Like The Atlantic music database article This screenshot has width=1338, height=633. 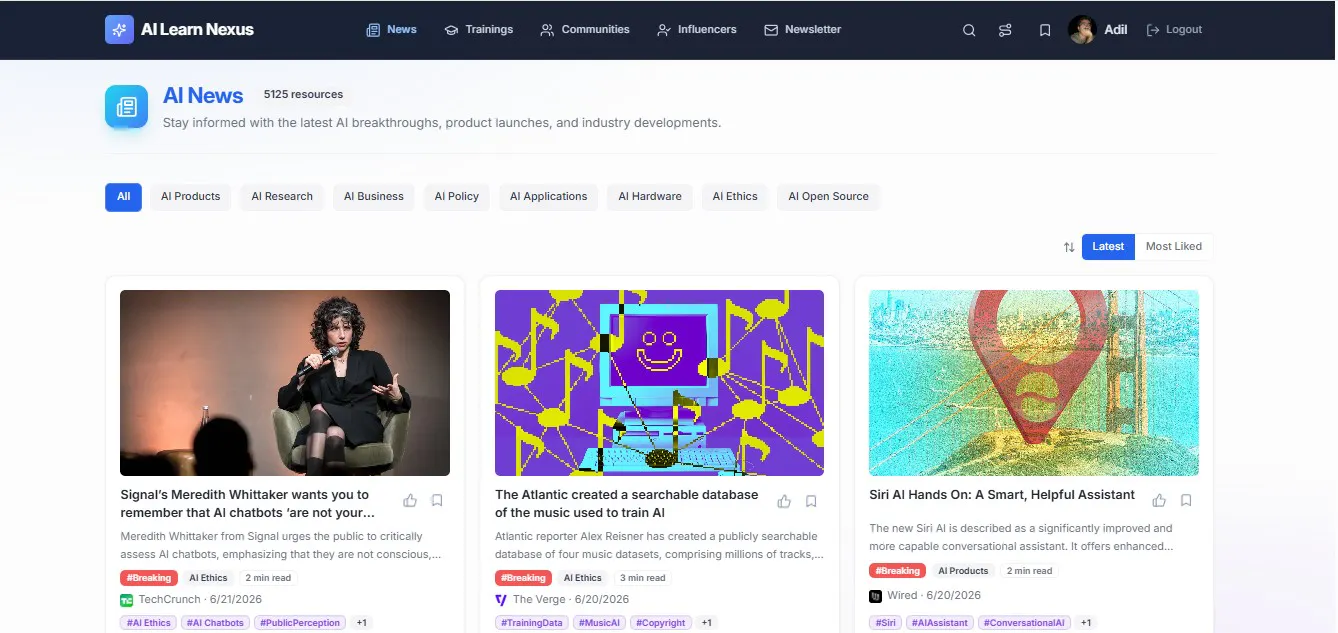[784, 501]
